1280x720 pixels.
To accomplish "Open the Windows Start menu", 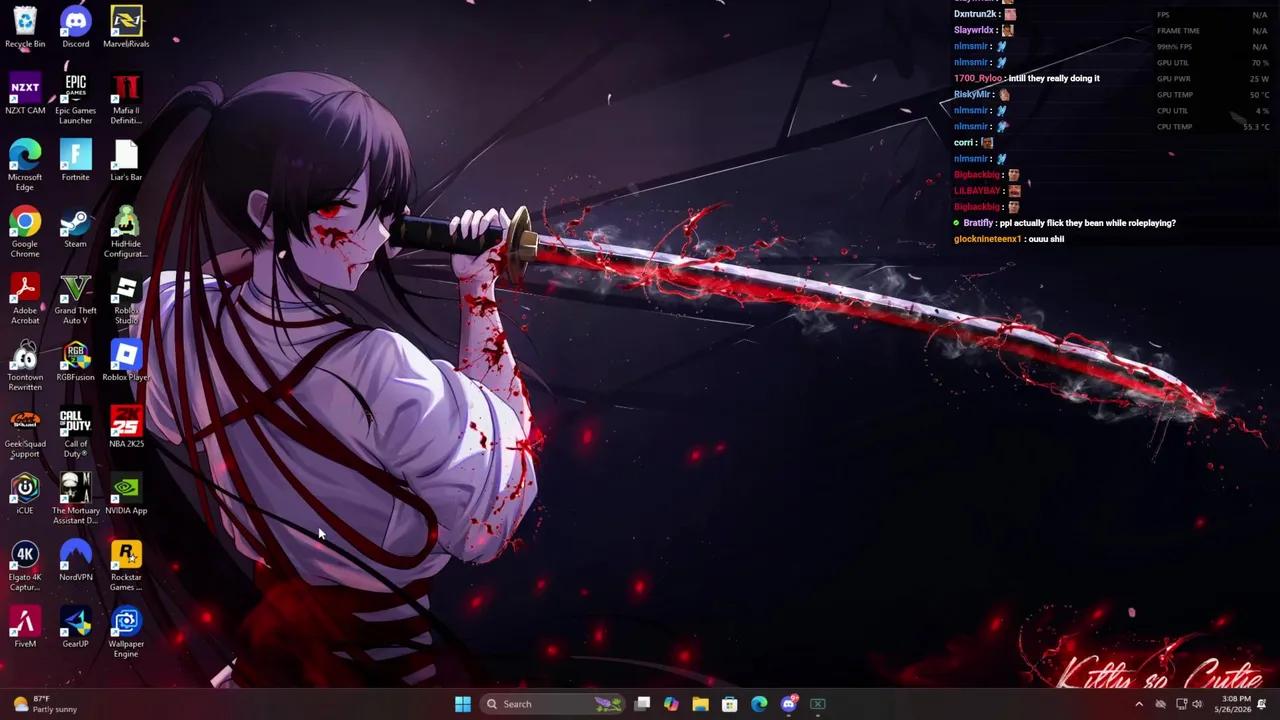I will pyautogui.click(x=463, y=704).
